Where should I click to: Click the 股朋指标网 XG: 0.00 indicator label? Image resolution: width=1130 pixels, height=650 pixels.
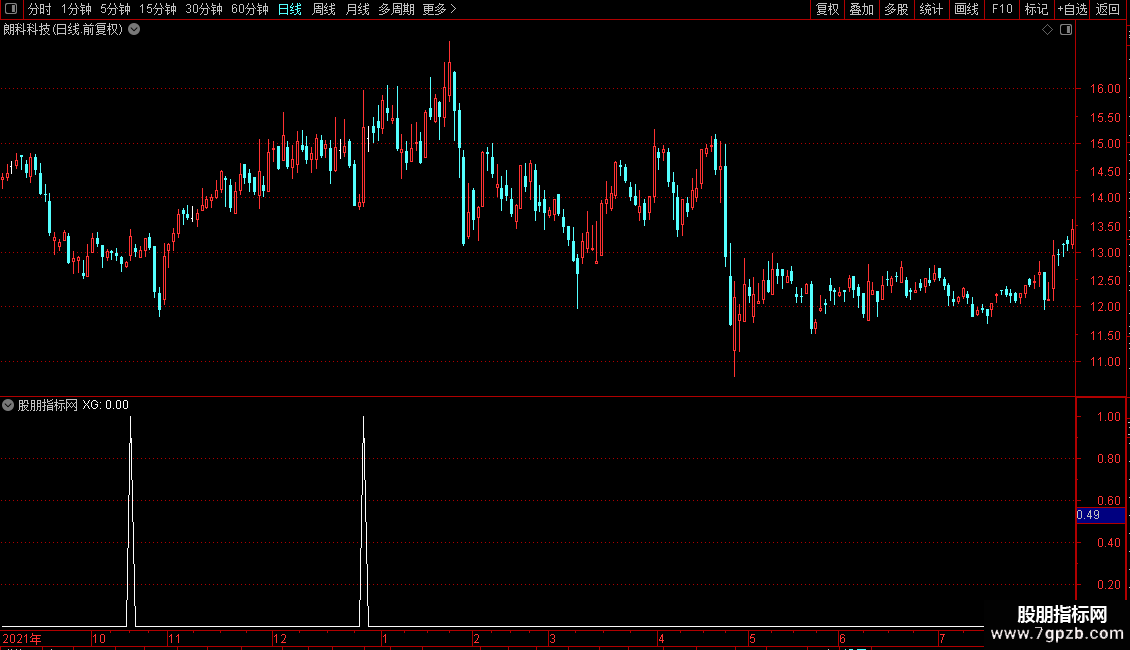click(x=73, y=405)
